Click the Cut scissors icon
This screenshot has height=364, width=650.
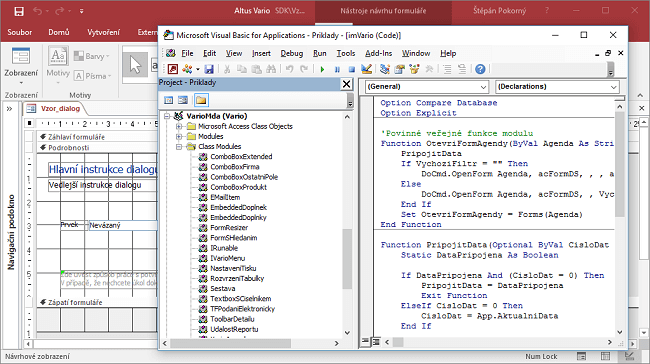pyautogui.click(x=227, y=69)
